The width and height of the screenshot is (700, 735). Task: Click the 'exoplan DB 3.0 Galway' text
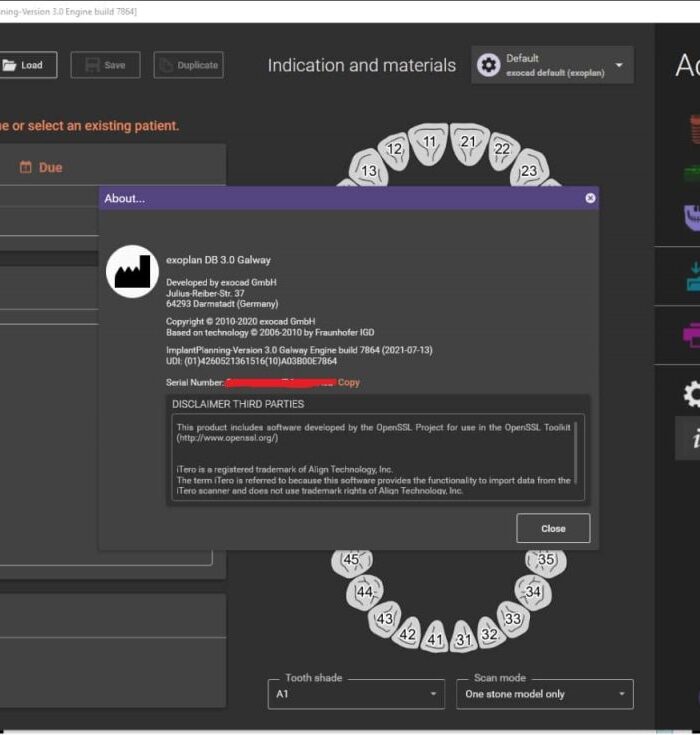(218, 260)
